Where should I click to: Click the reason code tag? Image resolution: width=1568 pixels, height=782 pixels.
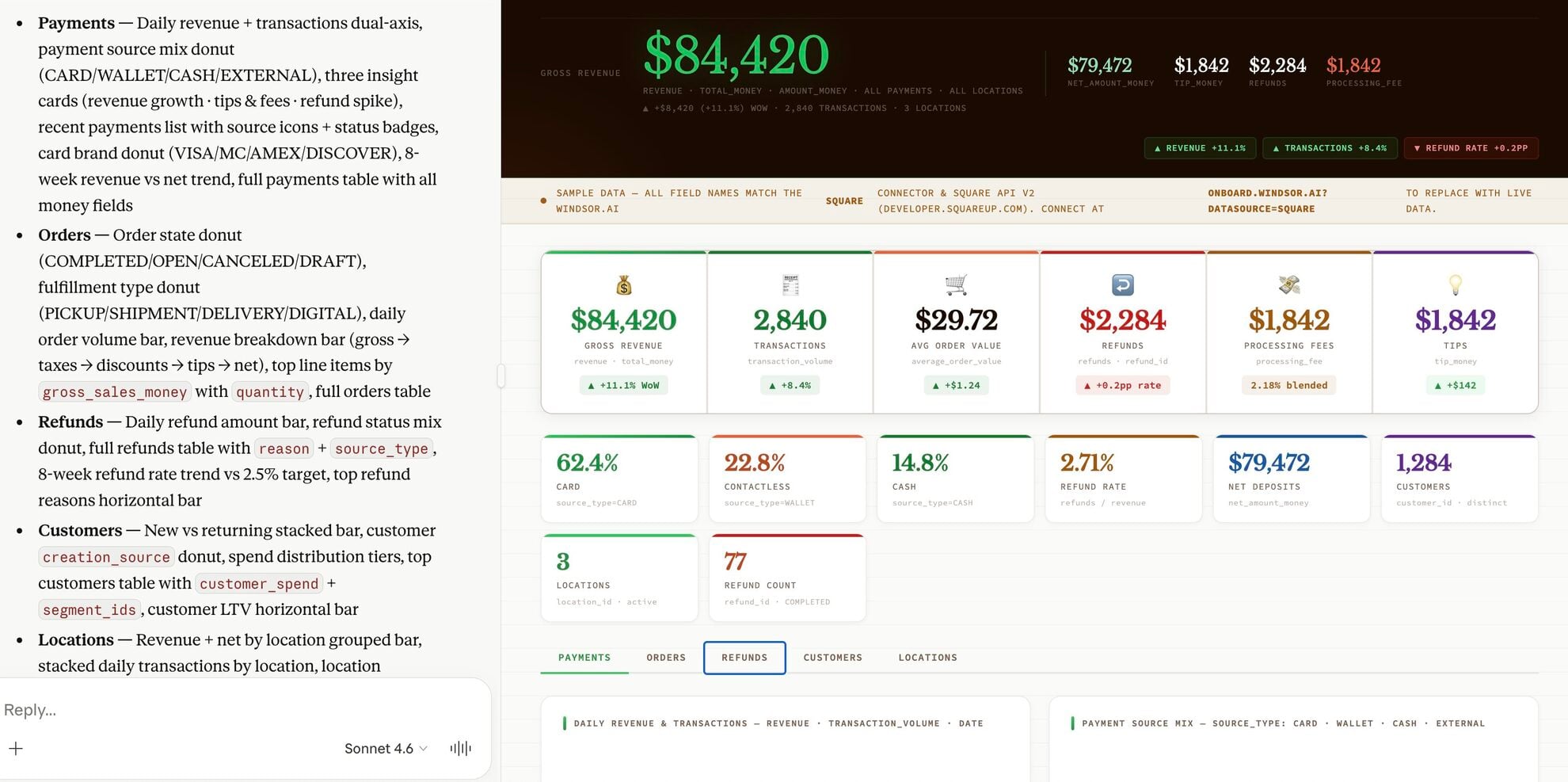click(x=284, y=448)
